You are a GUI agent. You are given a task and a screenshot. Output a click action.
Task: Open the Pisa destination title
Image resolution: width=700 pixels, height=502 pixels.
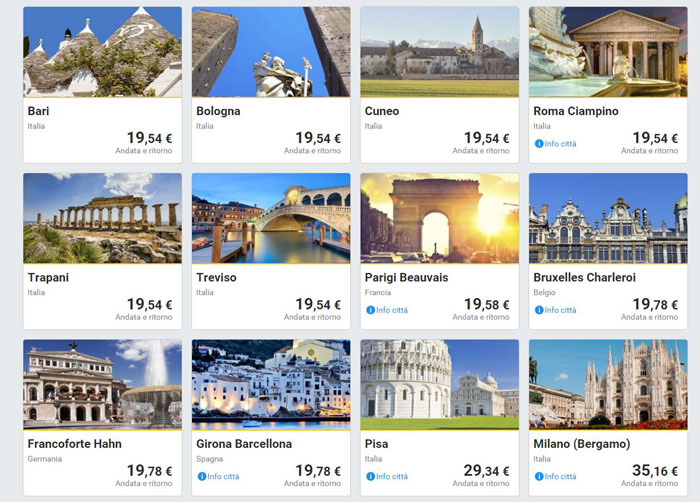pos(377,443)
